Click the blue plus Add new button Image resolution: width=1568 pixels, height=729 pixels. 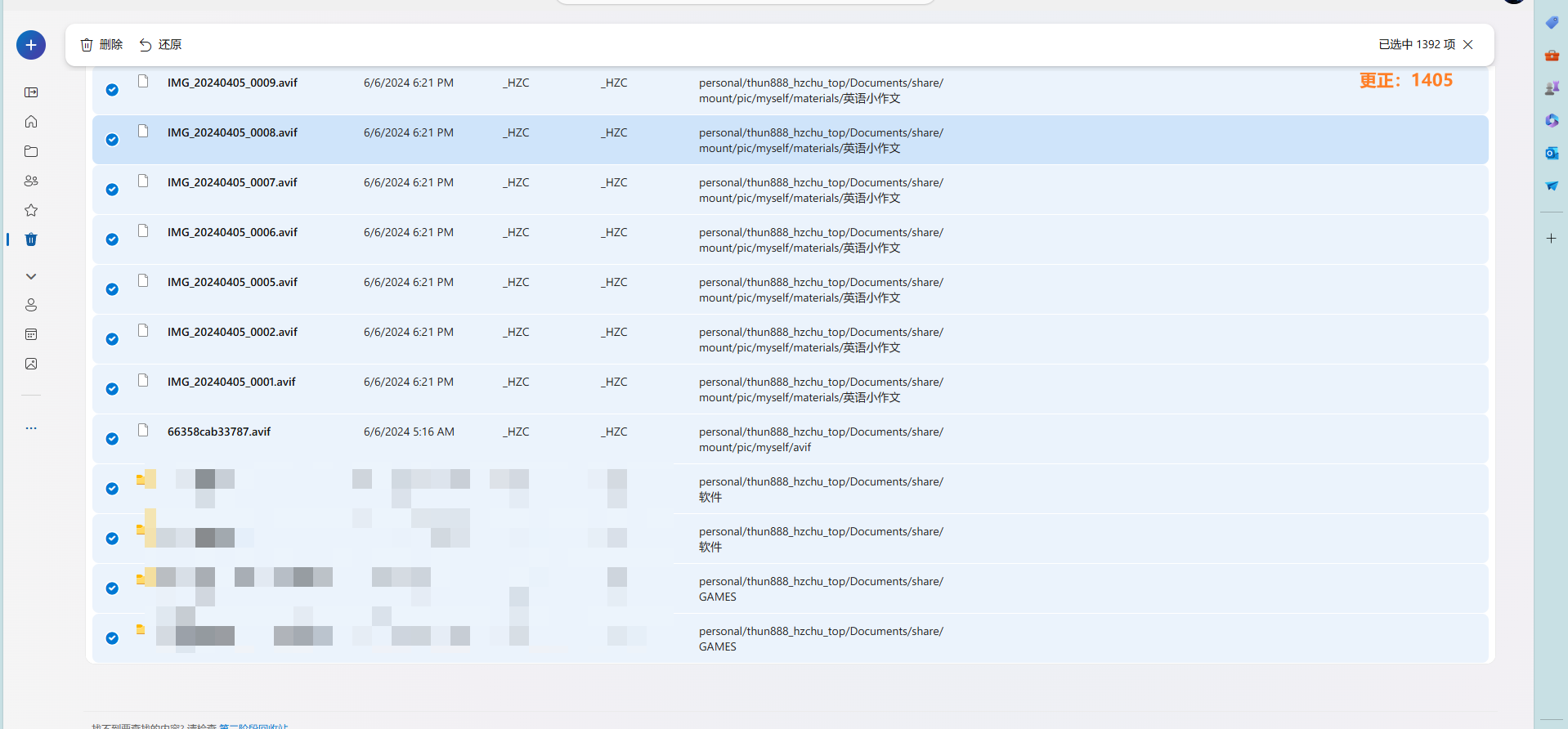[31, 45]
